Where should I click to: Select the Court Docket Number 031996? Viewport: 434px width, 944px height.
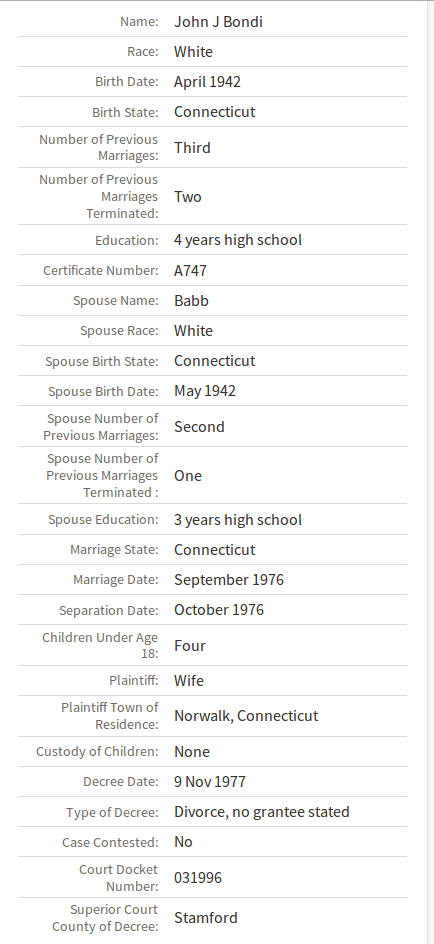[198, 878]
